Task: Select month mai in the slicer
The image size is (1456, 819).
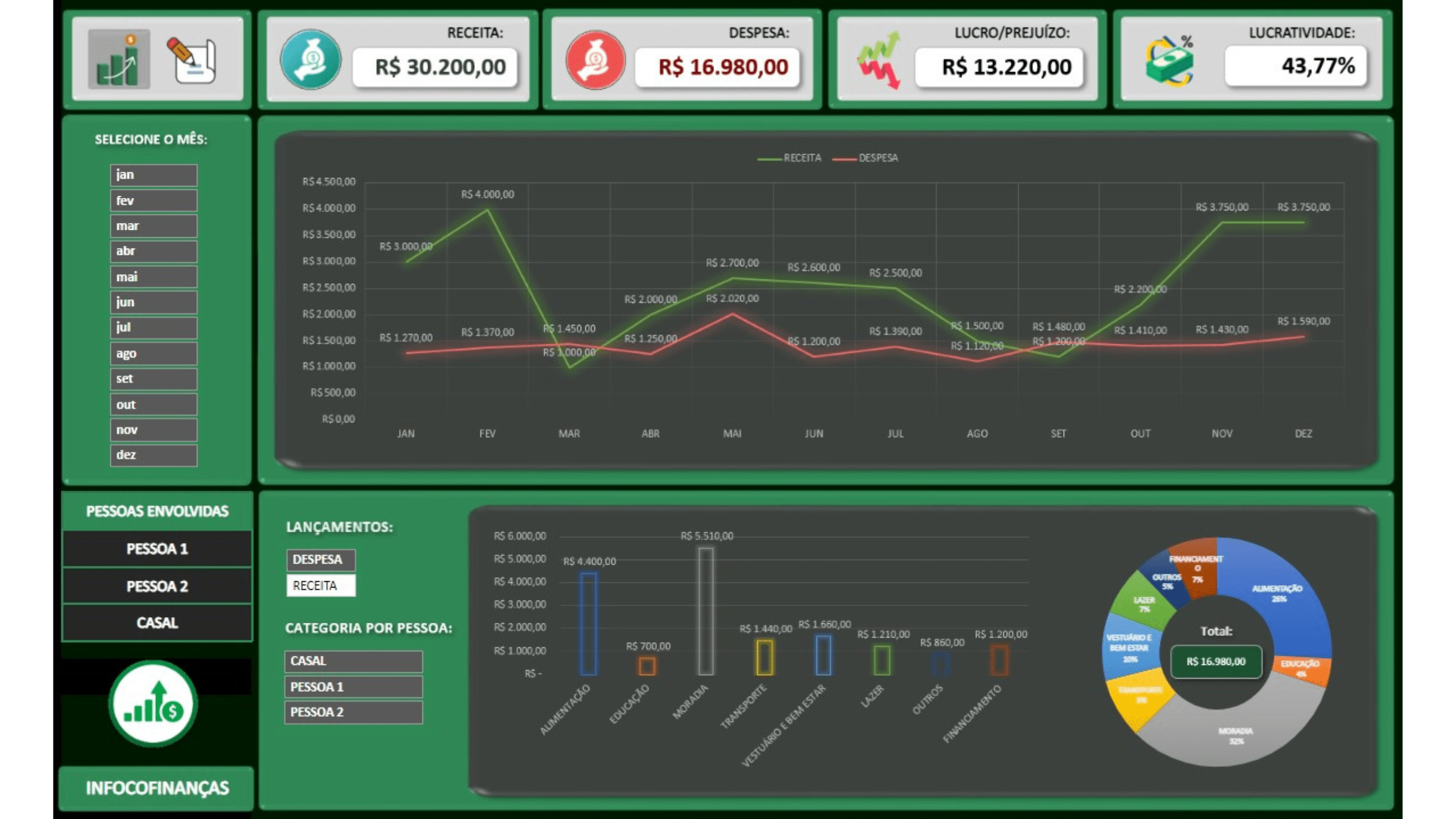Action: pos(154,277)
